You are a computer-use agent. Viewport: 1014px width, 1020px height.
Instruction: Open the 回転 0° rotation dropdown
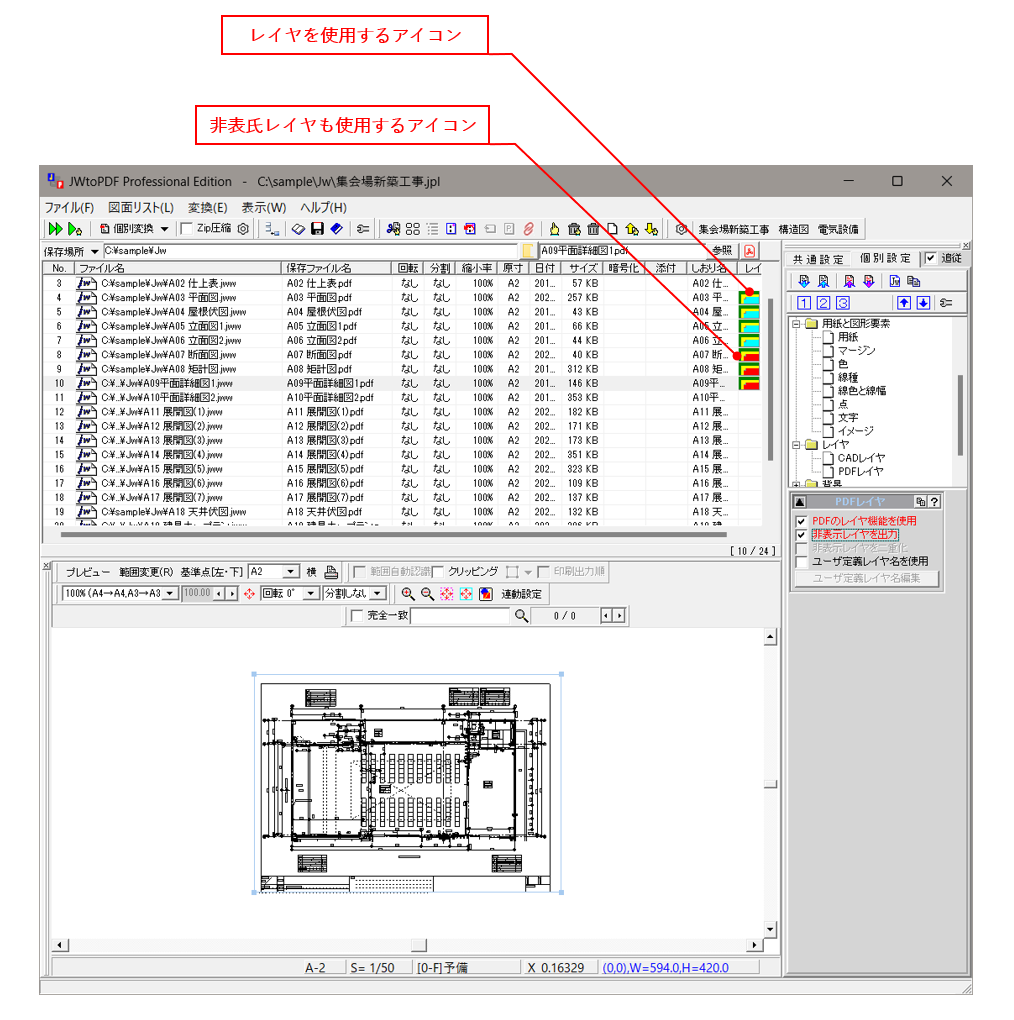tap(310, 594)
